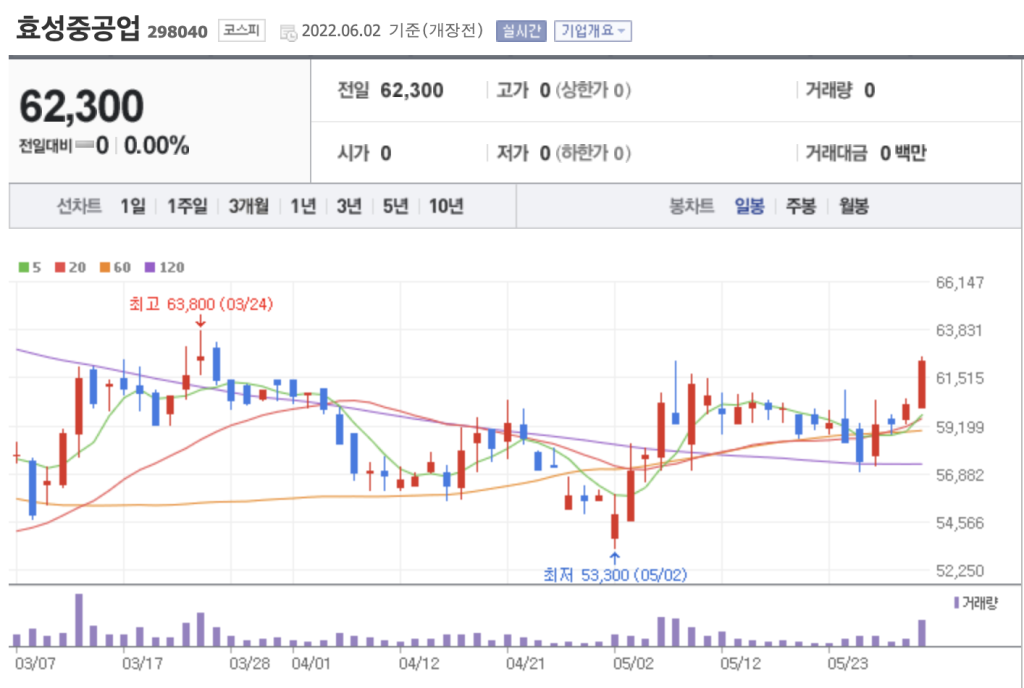
Task: Show the 10년 line chart
Action: tap(446, 207)
